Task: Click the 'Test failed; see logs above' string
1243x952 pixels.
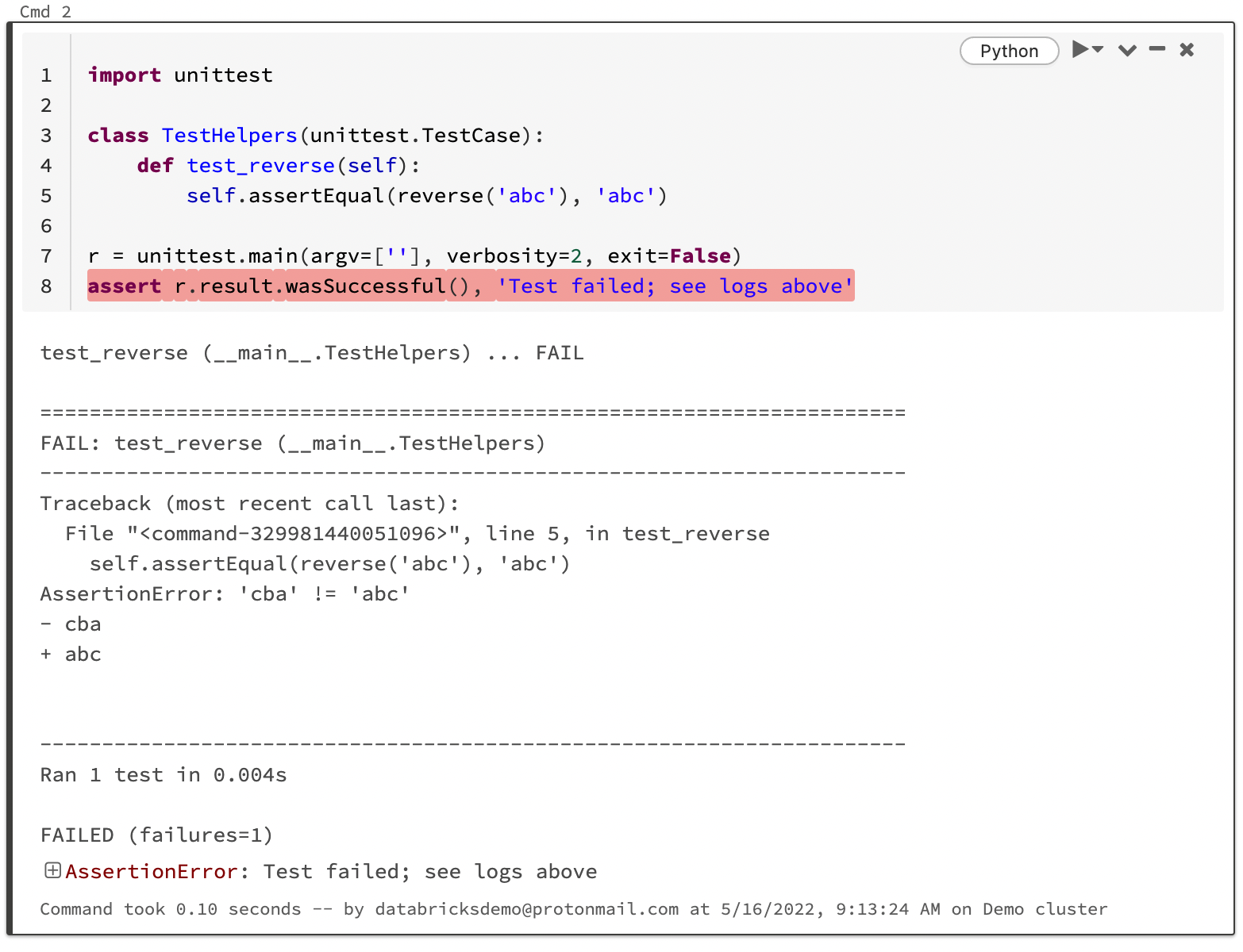Action: pyautogui.click(x=675, y=286)
